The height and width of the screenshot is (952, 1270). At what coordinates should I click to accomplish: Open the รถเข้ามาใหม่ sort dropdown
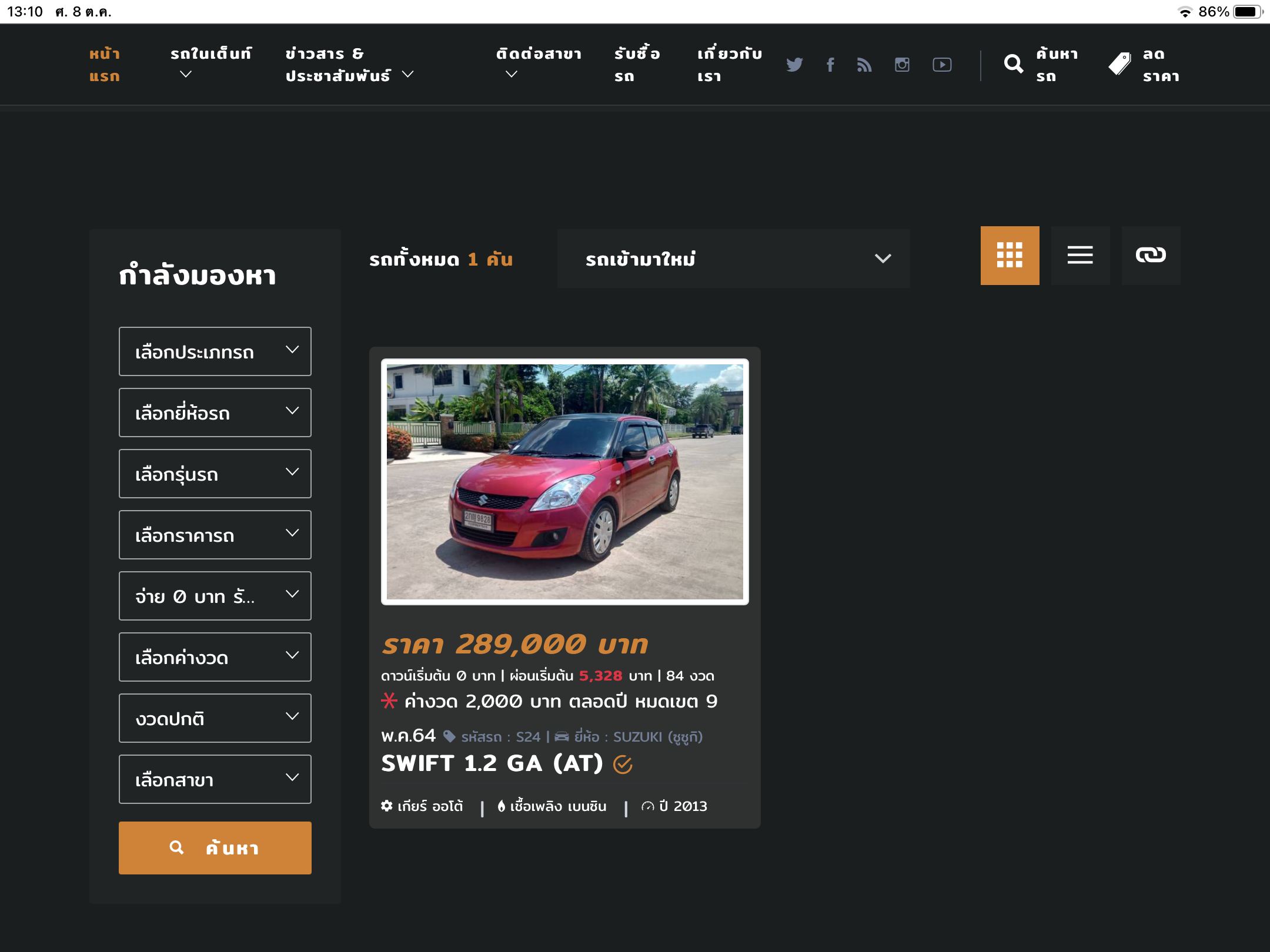click(x=733, y=259)
